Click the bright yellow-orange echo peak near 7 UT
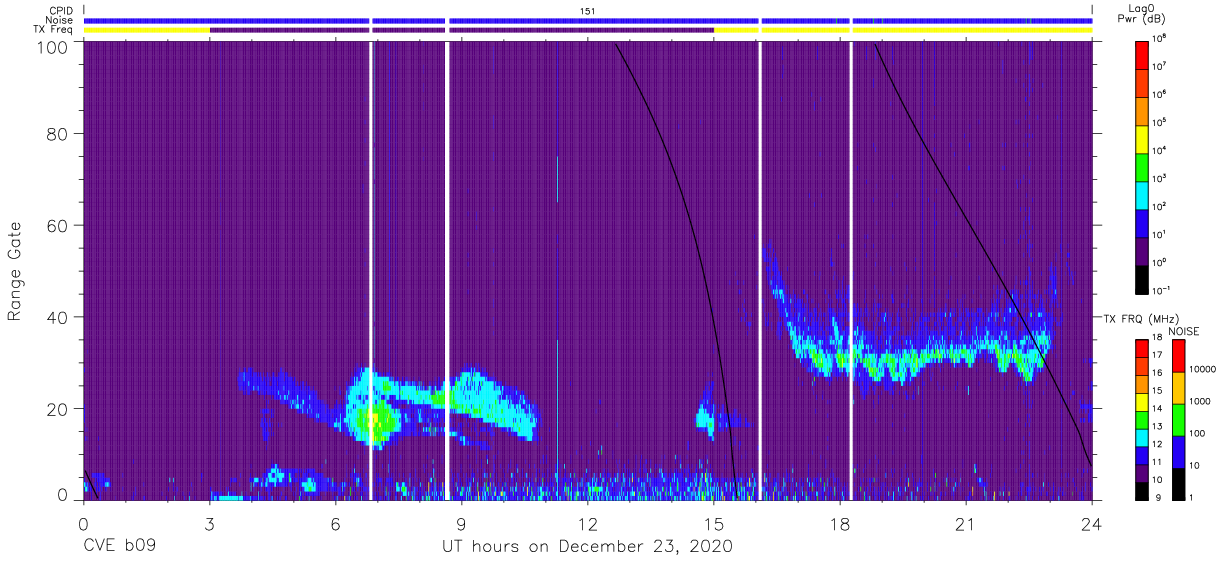The height and width of the screenshot is (567, 1228). pyautogui.click(x=376, y=421)
